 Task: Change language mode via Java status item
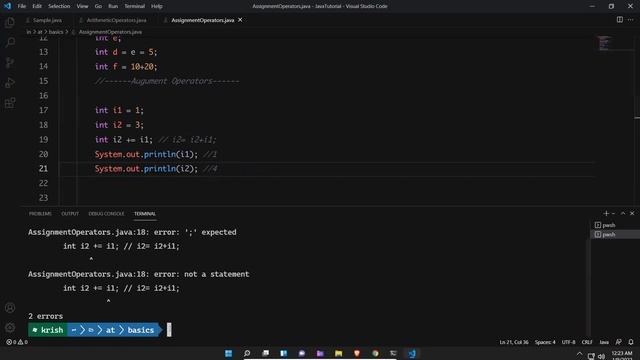point(604,342)
